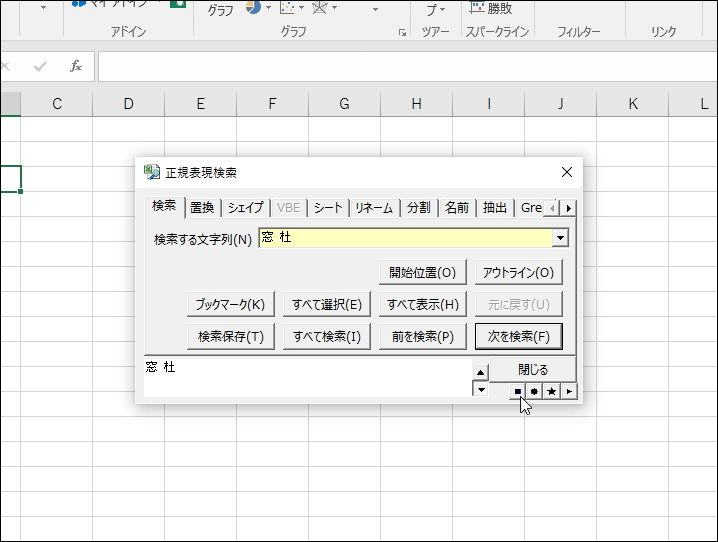Click the ブックマーク(K) button
718x542 pixels.
pos(230,304)
